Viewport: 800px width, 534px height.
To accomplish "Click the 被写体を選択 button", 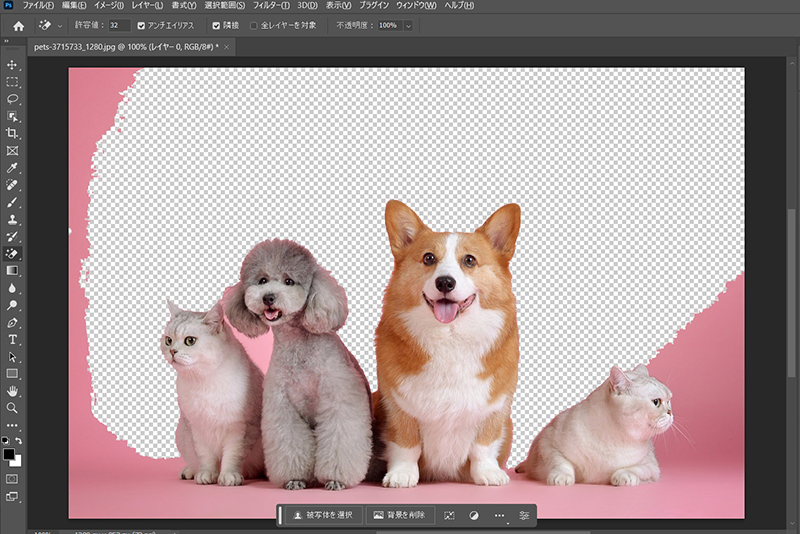I will [x=323, y=515].
